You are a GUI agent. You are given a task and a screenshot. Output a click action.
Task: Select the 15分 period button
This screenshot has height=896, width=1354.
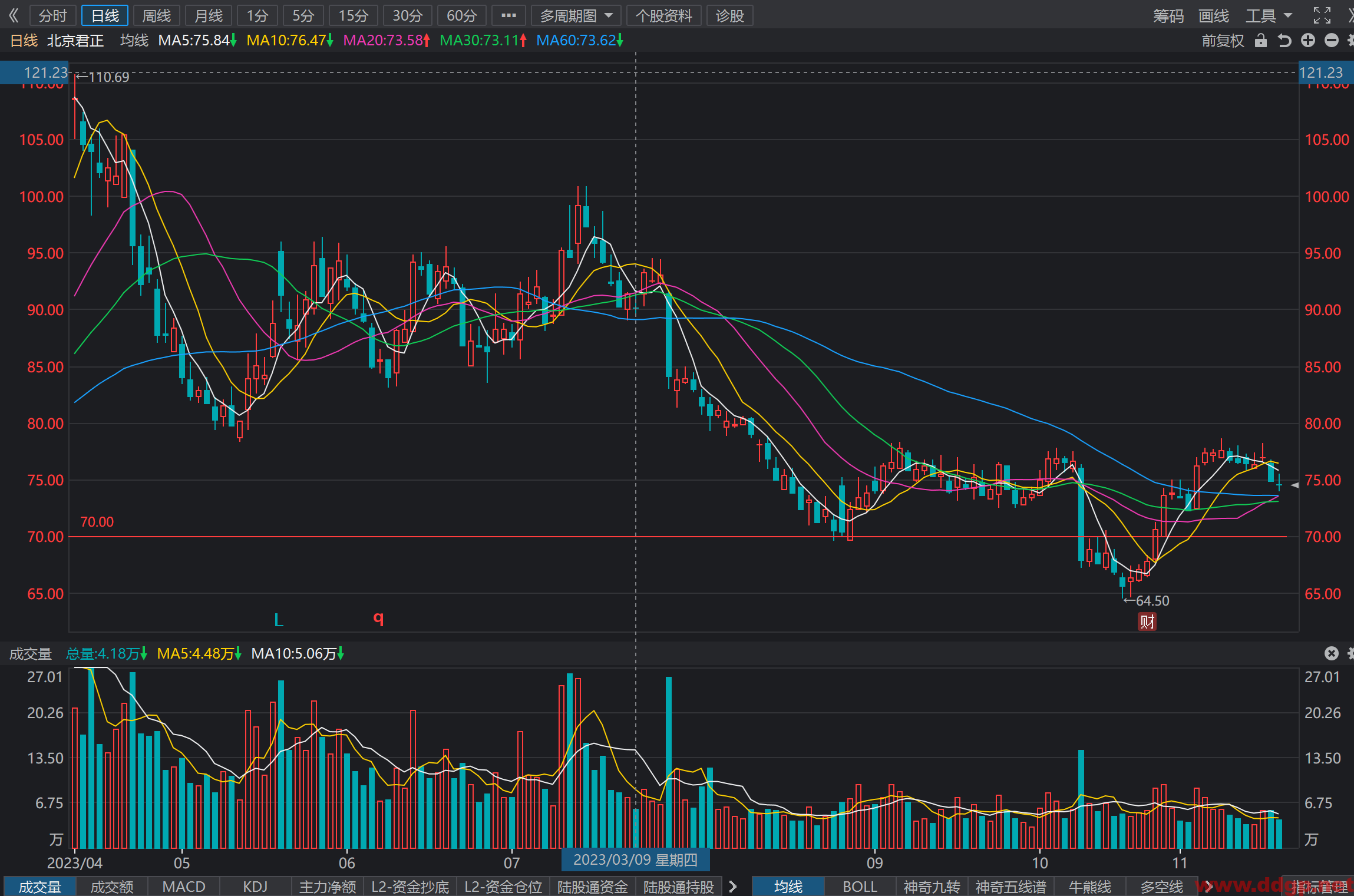tap(353, 16)
